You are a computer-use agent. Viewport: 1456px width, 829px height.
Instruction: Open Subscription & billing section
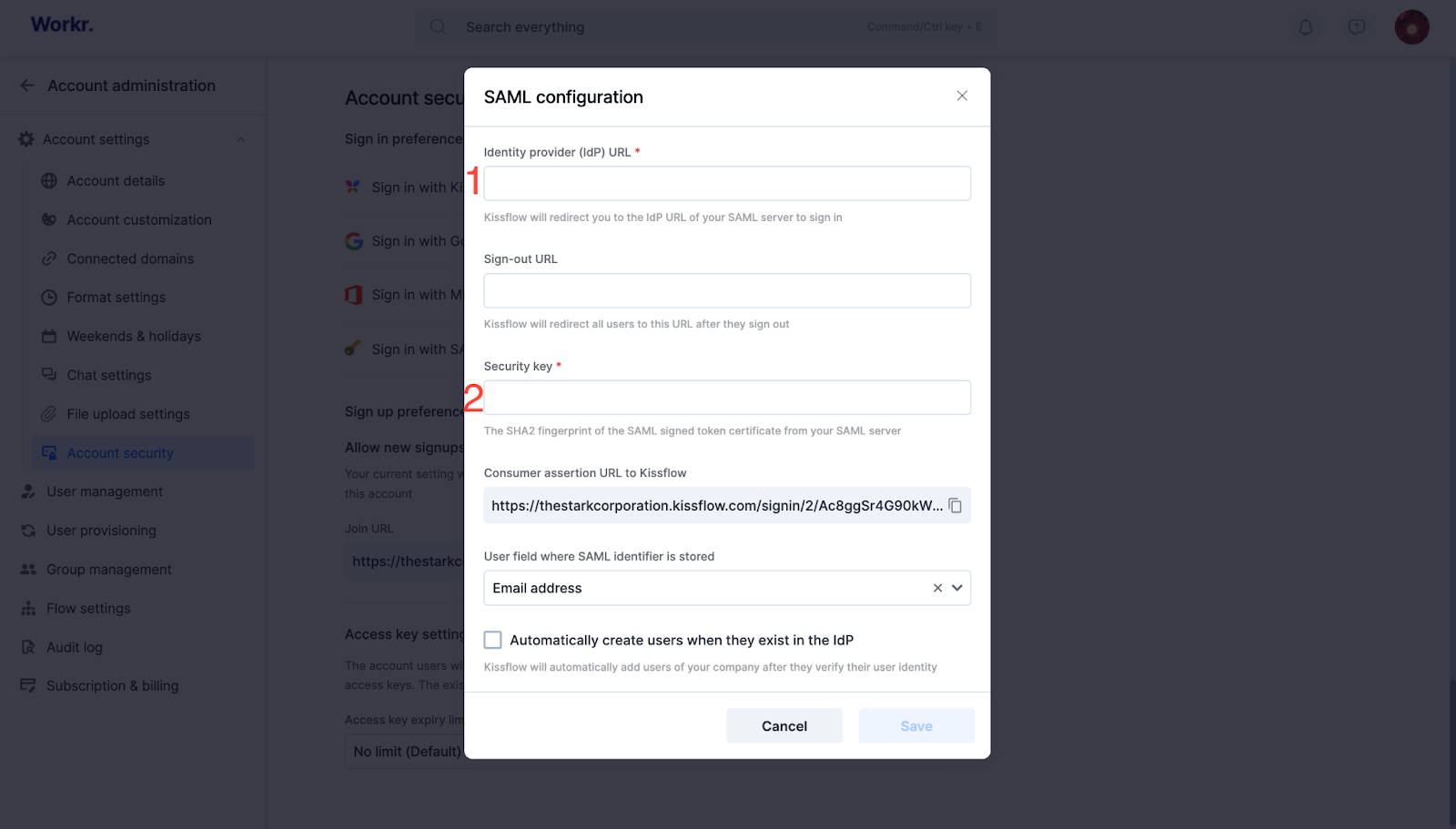point(113,686)
